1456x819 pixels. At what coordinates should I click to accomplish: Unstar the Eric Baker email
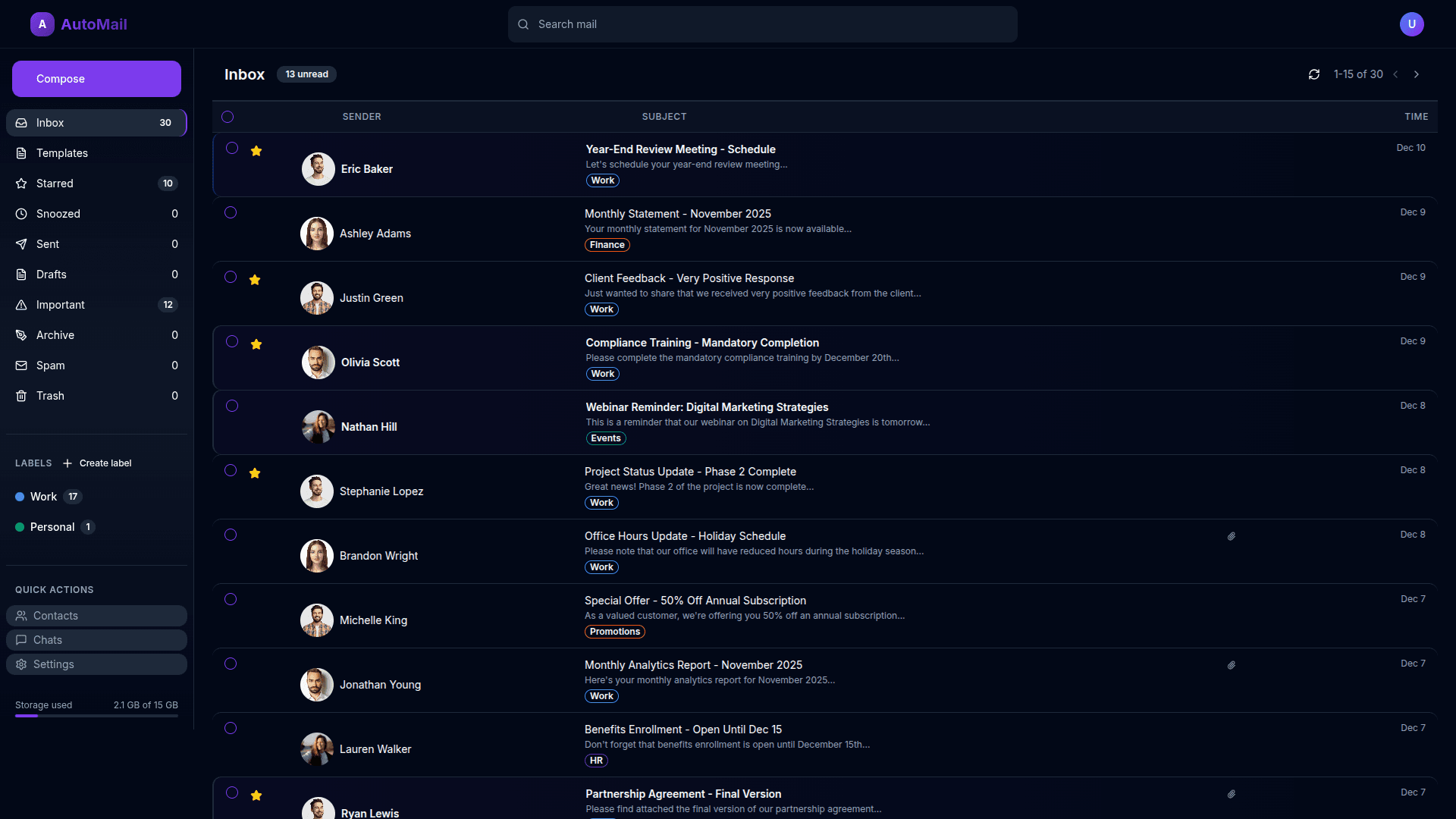click(x=256, y=151)
